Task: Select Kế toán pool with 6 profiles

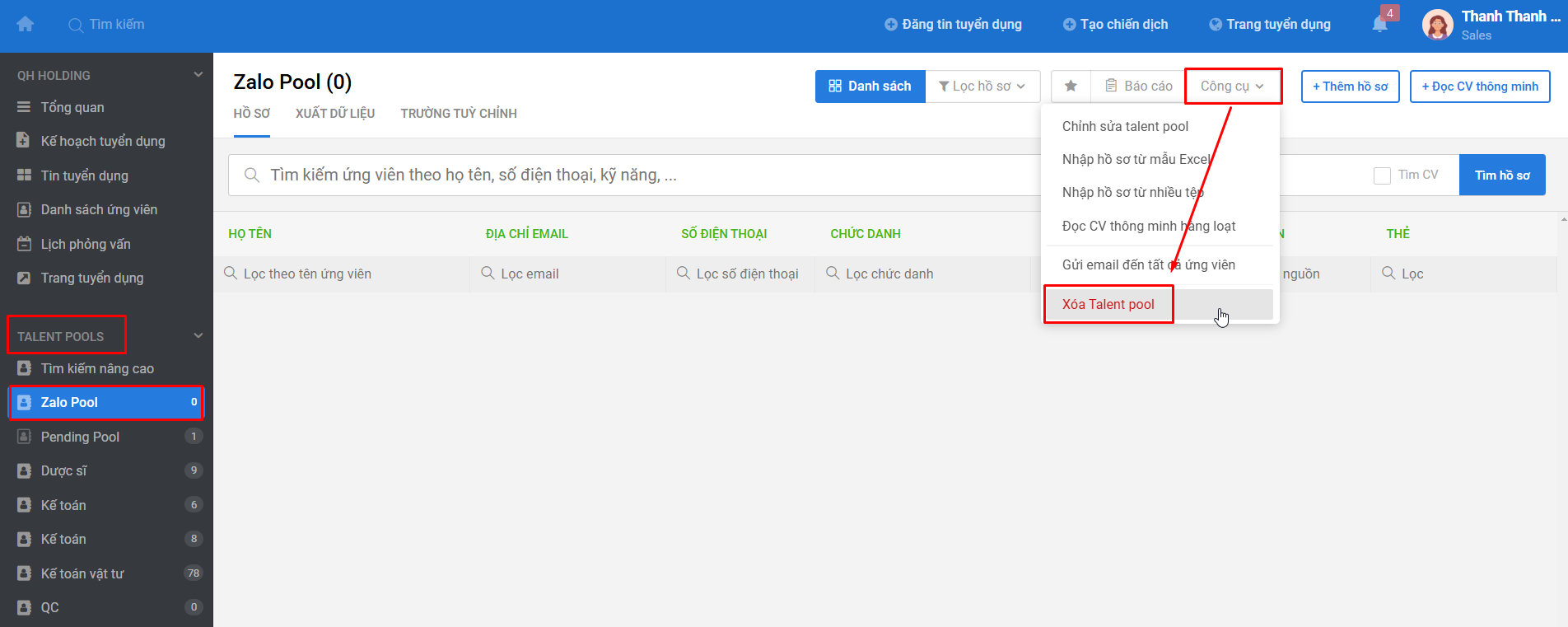Action: tap(106, 505)
